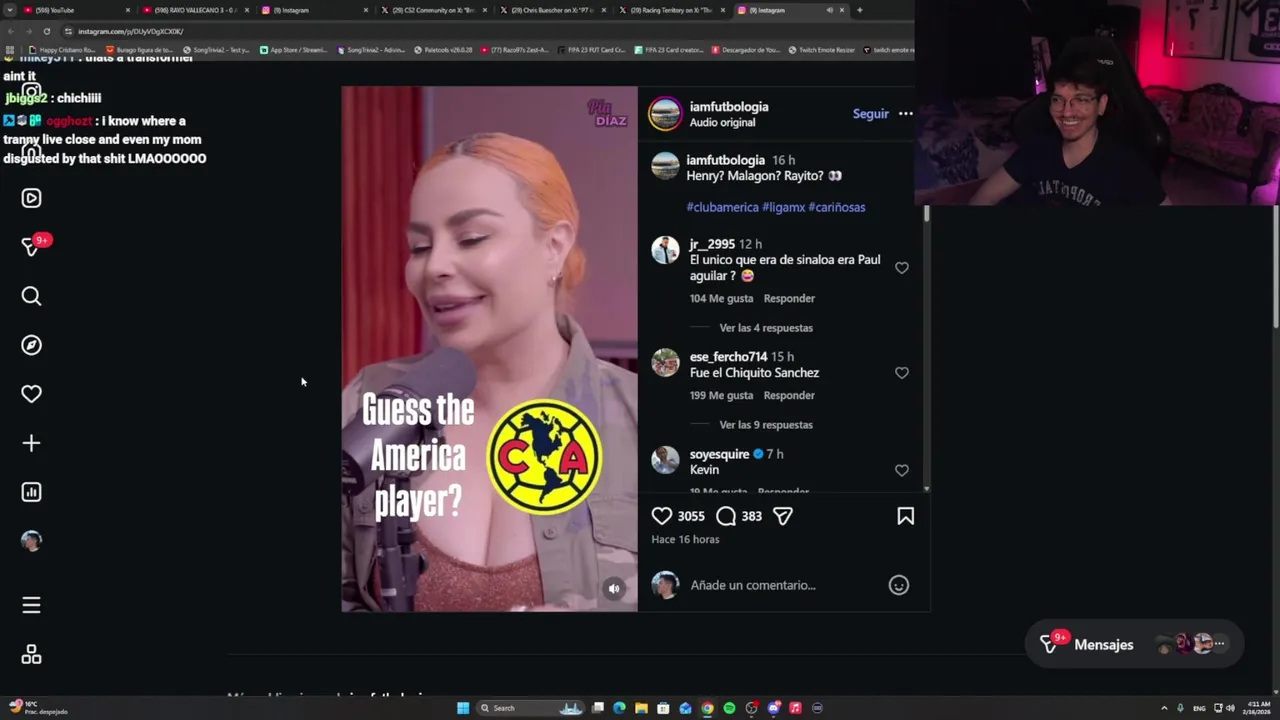Open the #cariñosas hashtag
The image size is (1280, 720).
pyautogui.click(x=837, y=207)
